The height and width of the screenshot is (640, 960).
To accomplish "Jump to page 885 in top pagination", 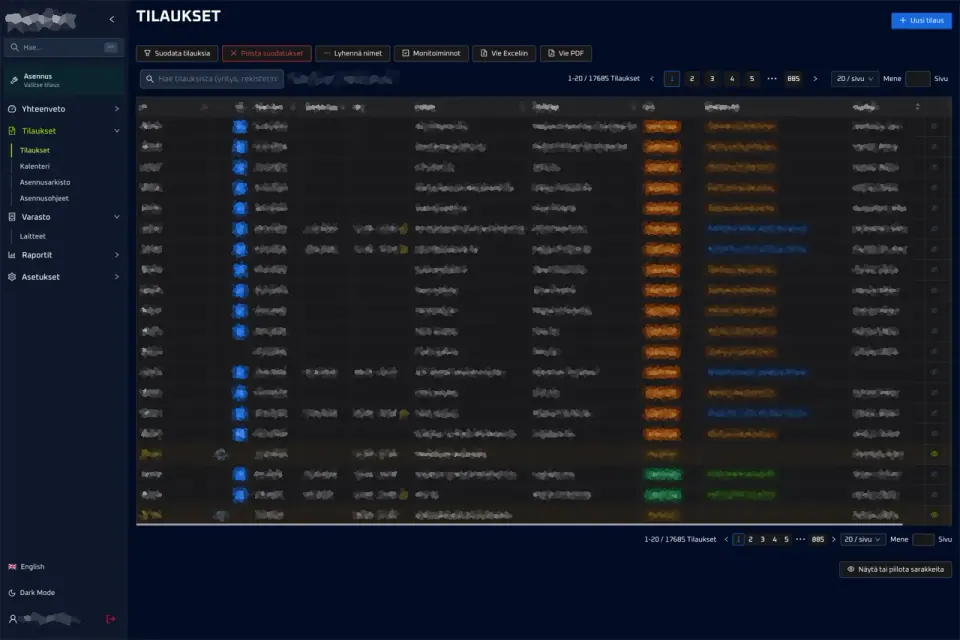I will click(793, 78).
